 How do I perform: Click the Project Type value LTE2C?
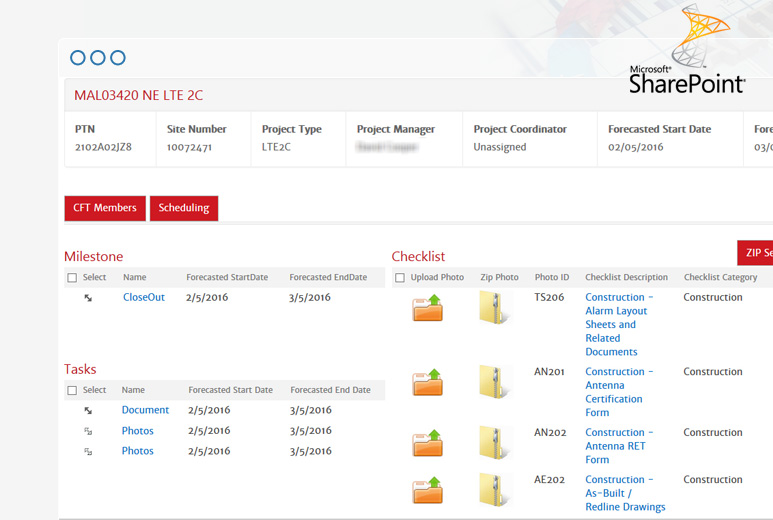coord(276,147)
